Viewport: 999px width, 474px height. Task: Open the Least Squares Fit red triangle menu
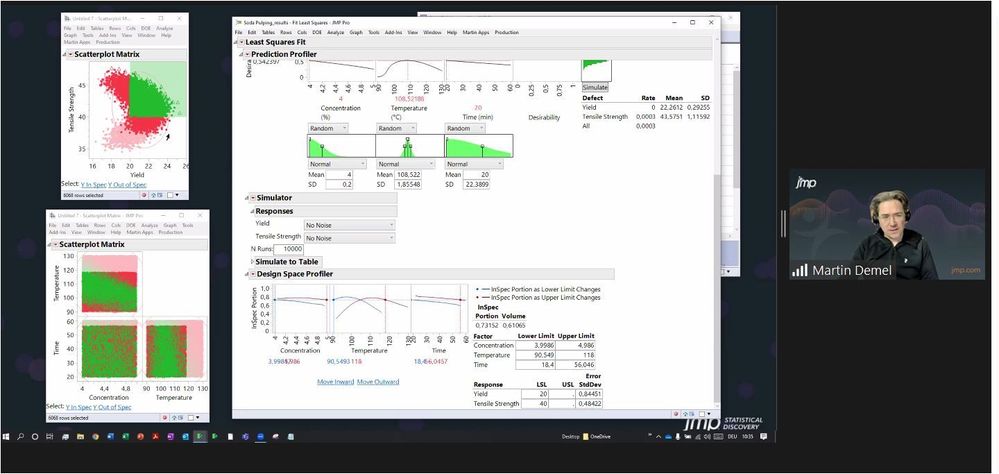(x=241, y=42)
